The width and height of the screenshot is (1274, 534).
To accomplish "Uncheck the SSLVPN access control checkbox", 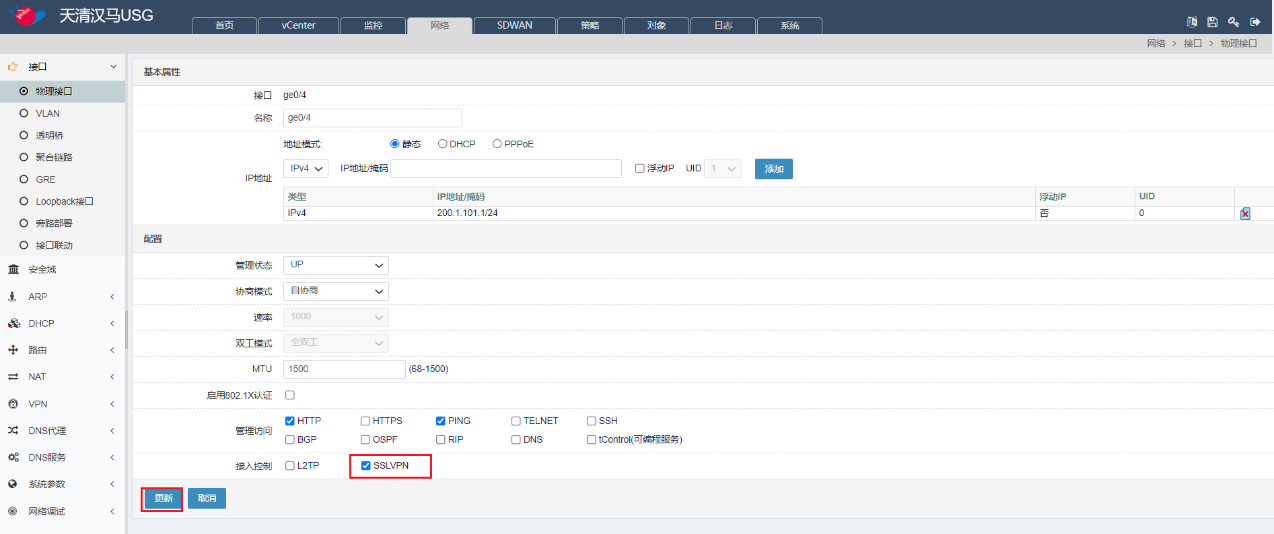I will pos(366,466).
